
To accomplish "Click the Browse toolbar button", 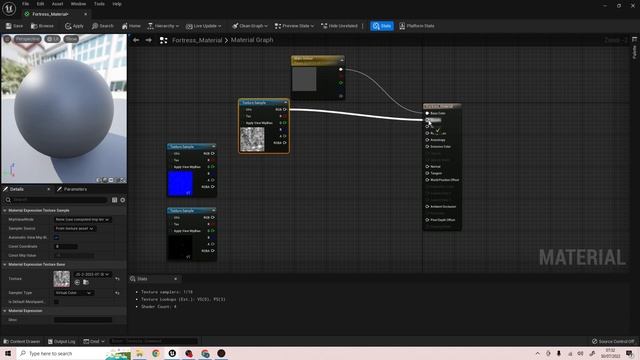I will pos(42,26).
